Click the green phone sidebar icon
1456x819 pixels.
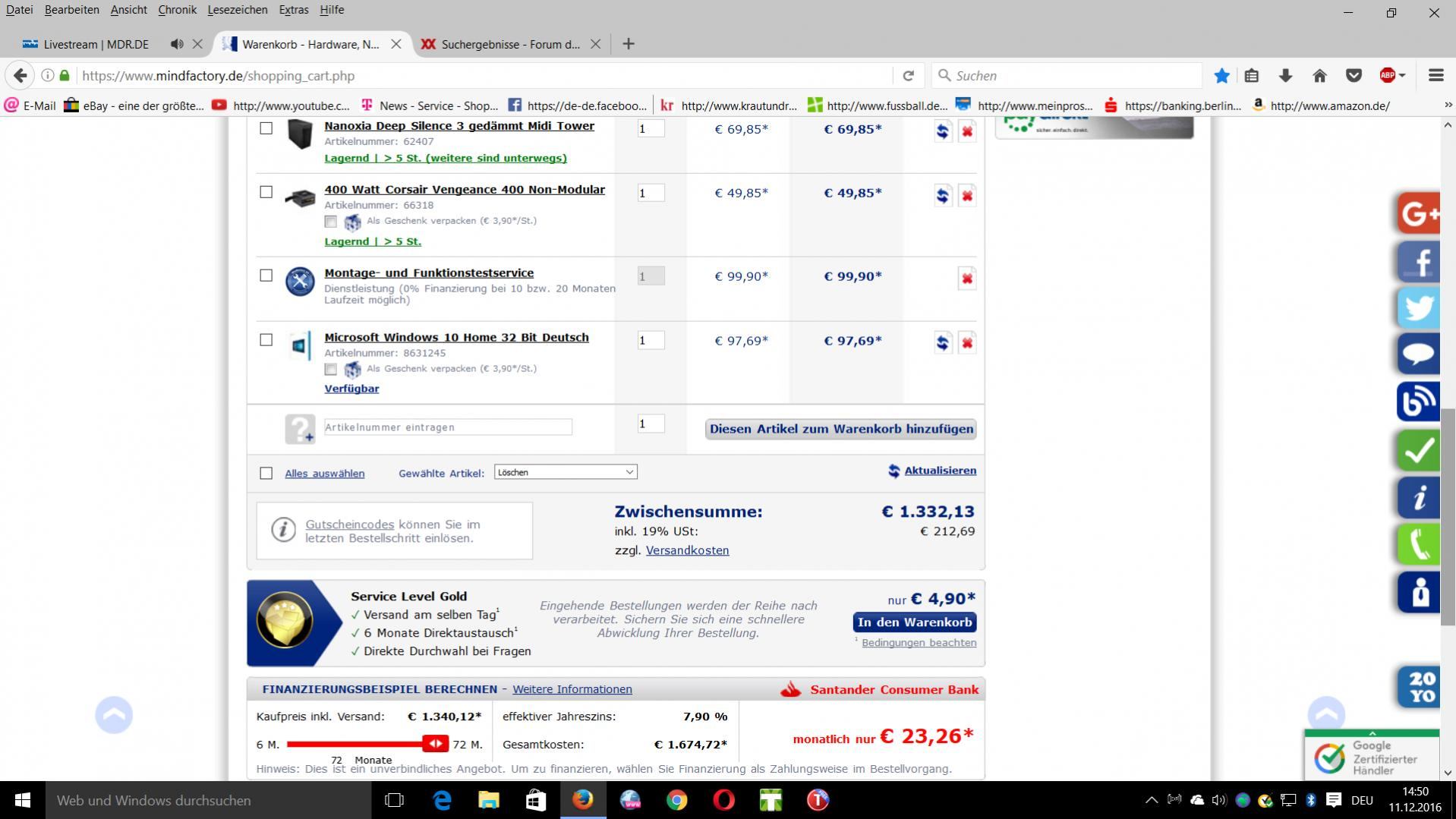(x=1419, y=544)
